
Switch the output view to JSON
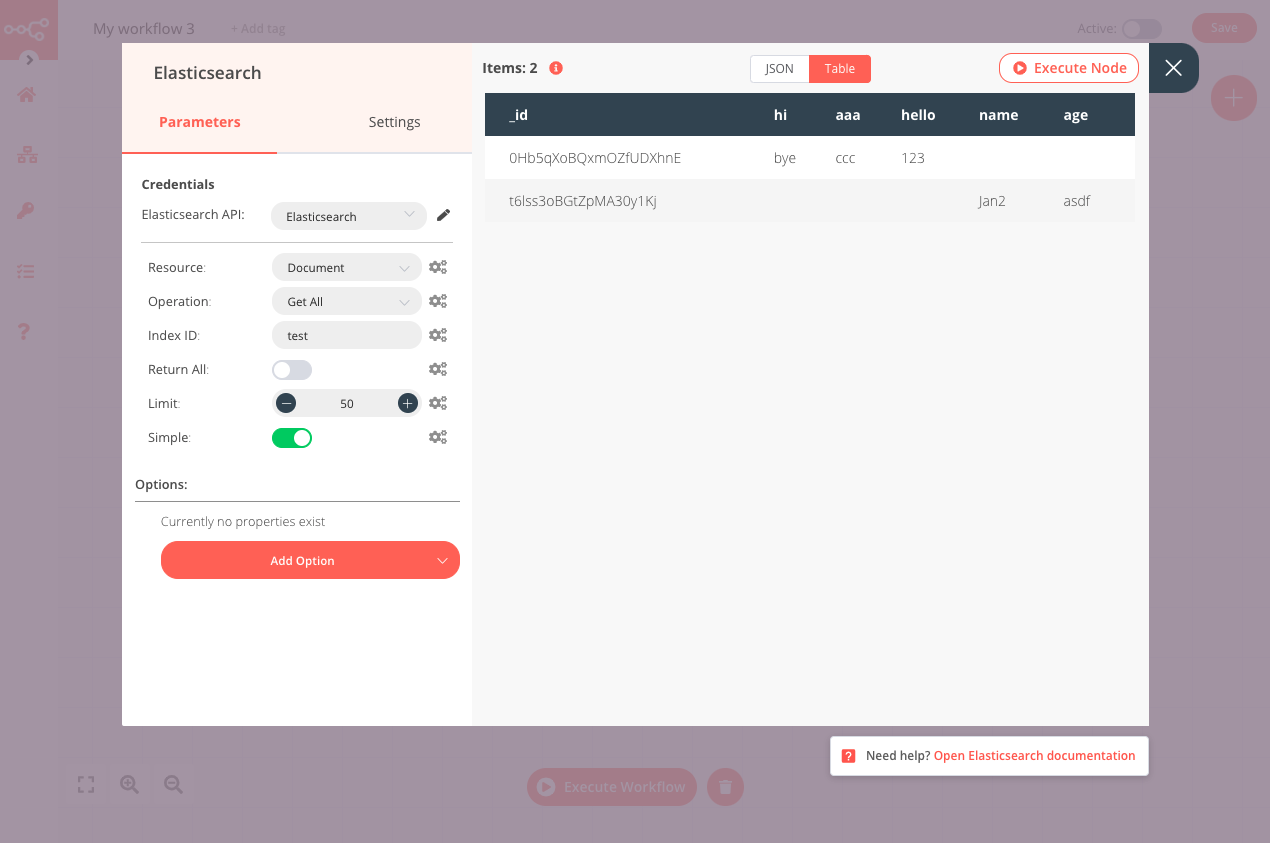pyautogui.click(x=779, y=69)
